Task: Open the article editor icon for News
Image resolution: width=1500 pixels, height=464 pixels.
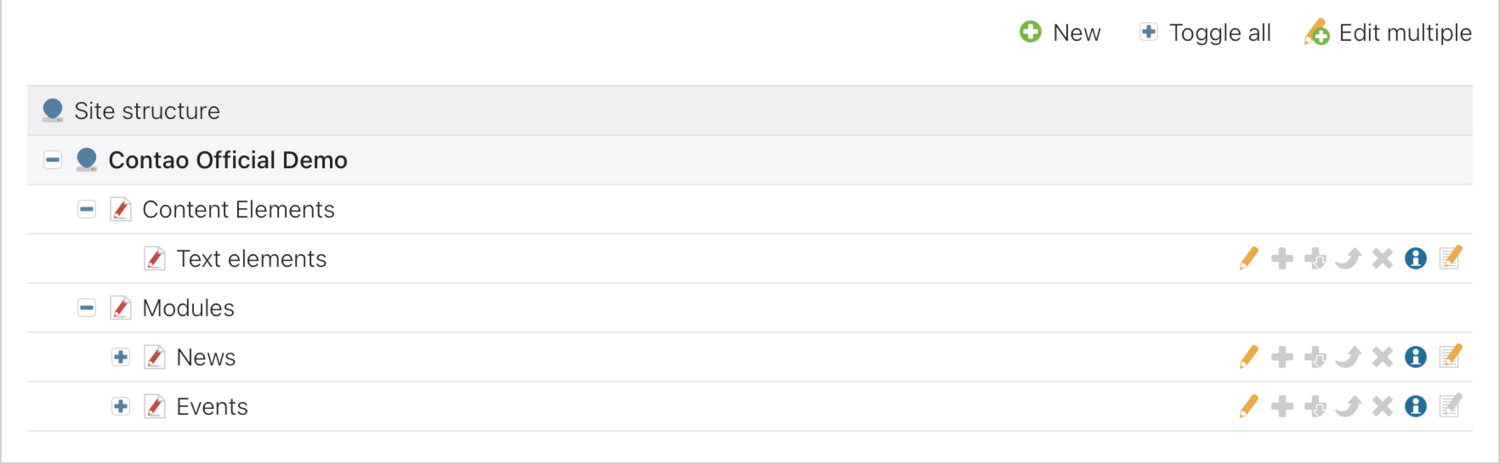Action: tap(1450, 356)
